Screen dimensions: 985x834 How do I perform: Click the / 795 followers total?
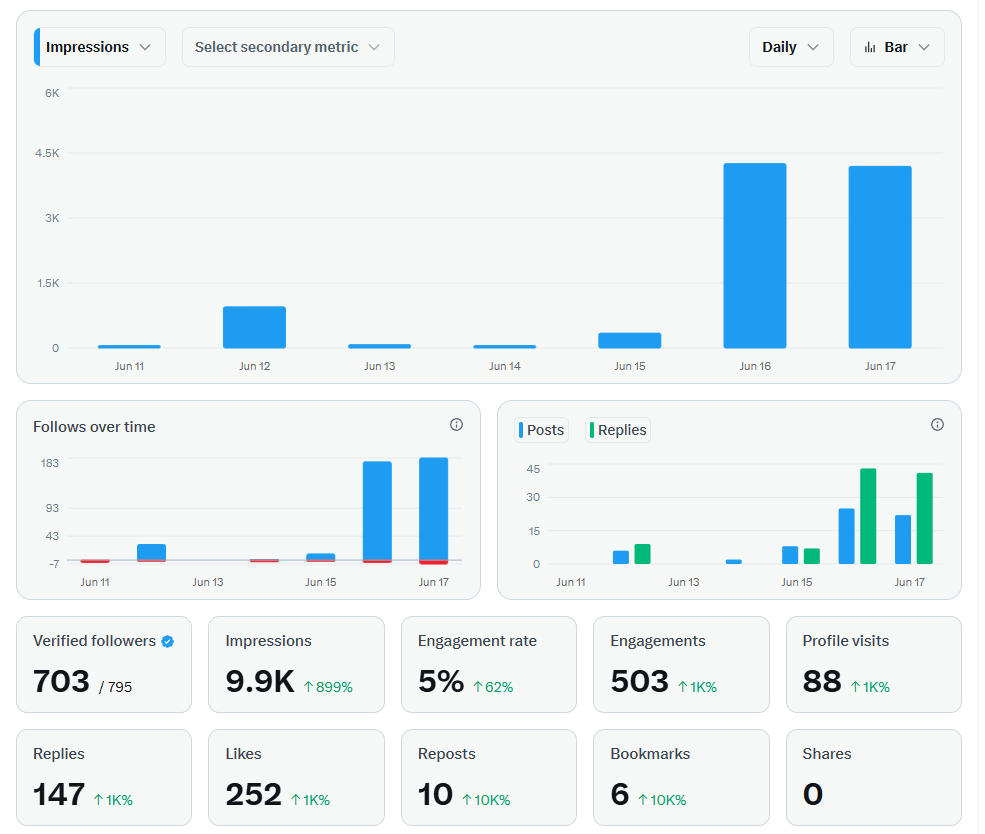(x=115, y=687)
